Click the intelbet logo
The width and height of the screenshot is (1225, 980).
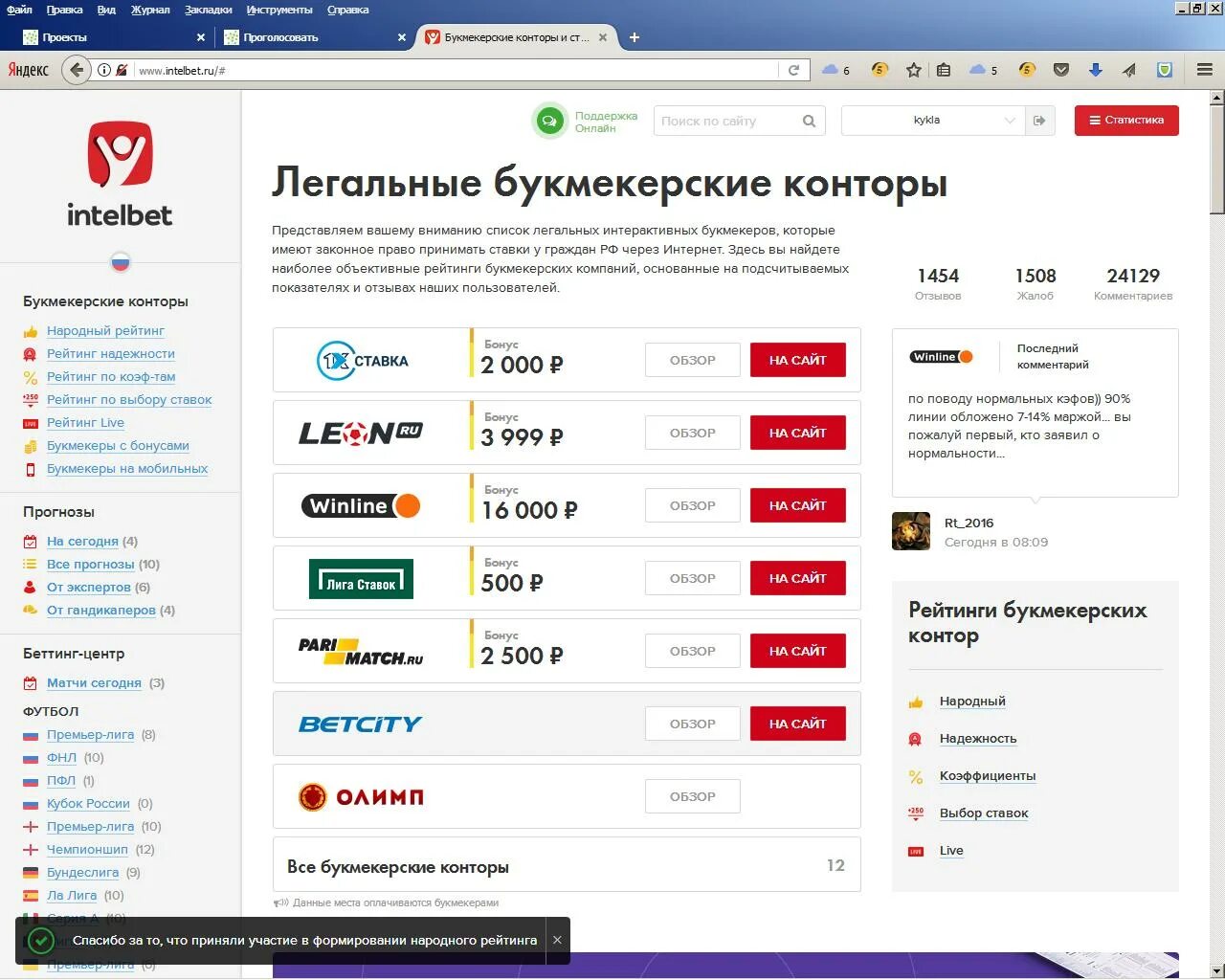coord(120,174)
